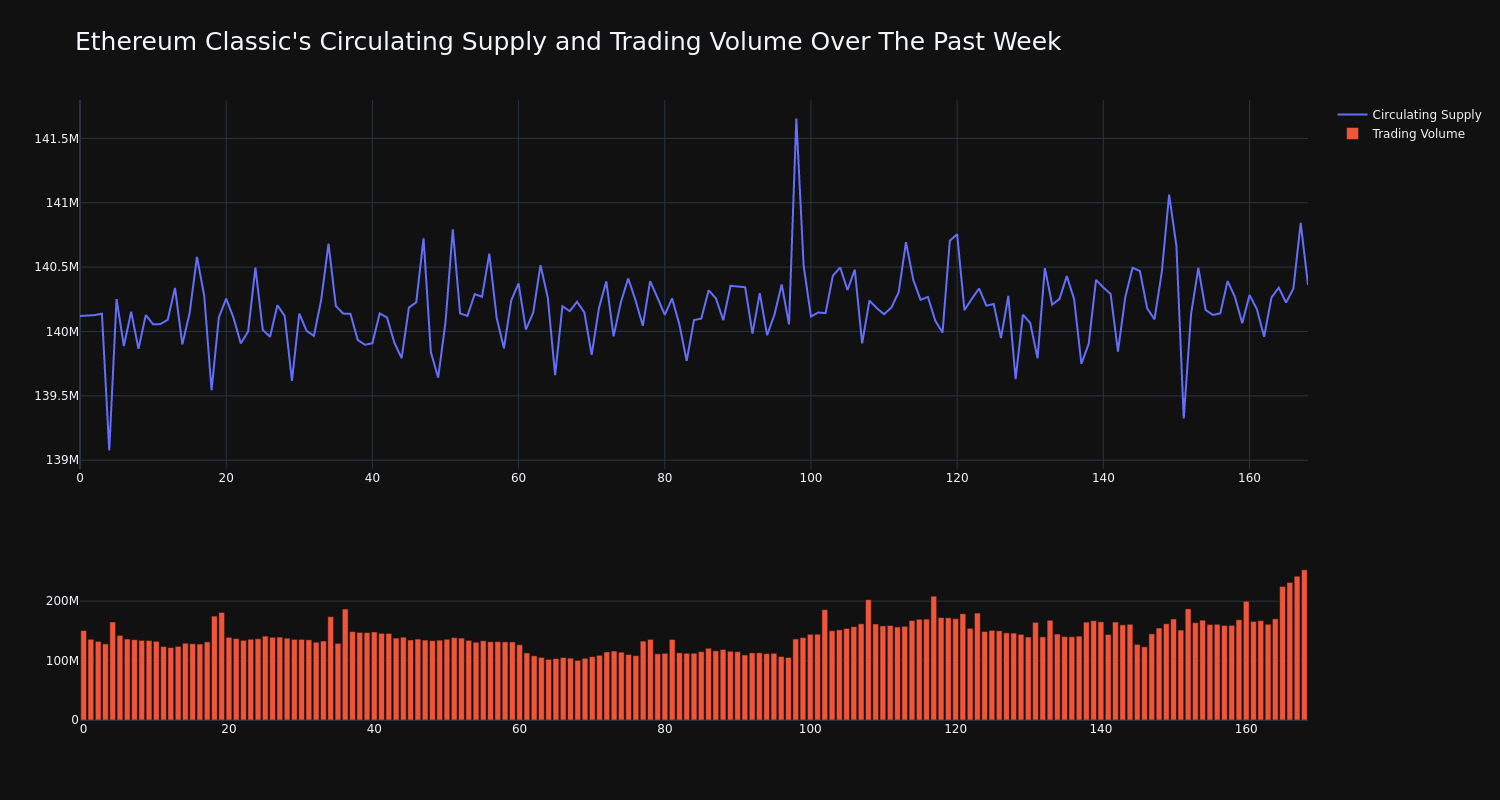The height and width of the screenshot is (800, 1500).
Task: Click x-axis label 160 under volume chart
Action: [1246, 729]
